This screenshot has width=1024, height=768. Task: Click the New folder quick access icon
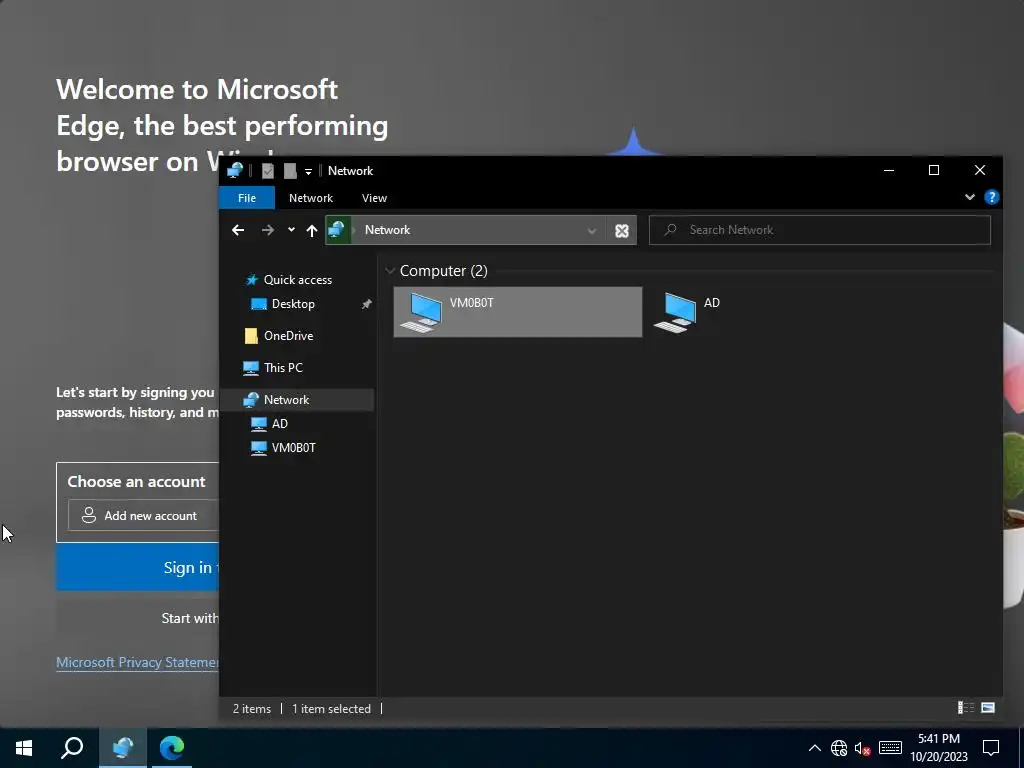[x=290, y=171]
